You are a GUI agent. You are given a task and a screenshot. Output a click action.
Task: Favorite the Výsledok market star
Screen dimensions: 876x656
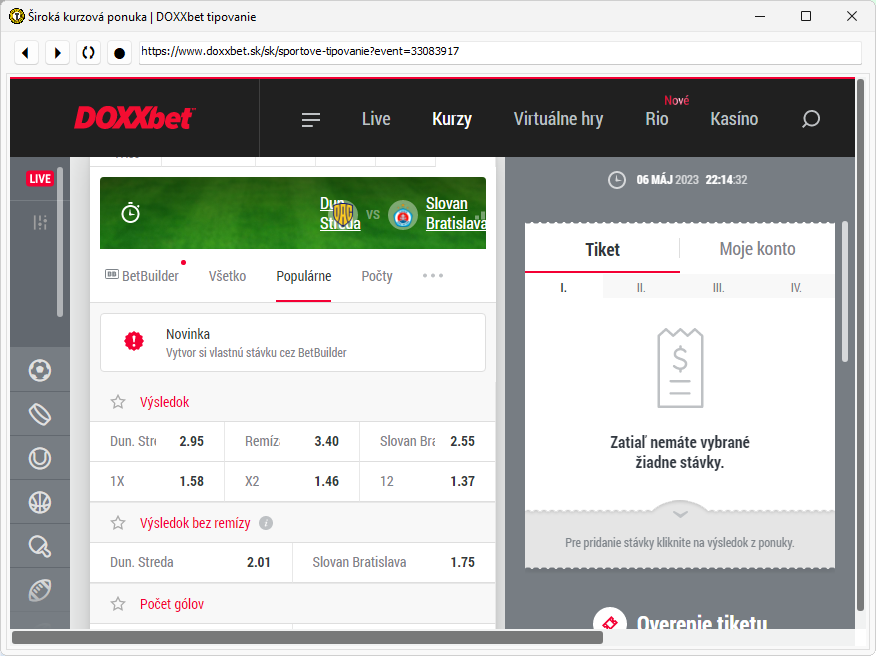coord(118,402)
